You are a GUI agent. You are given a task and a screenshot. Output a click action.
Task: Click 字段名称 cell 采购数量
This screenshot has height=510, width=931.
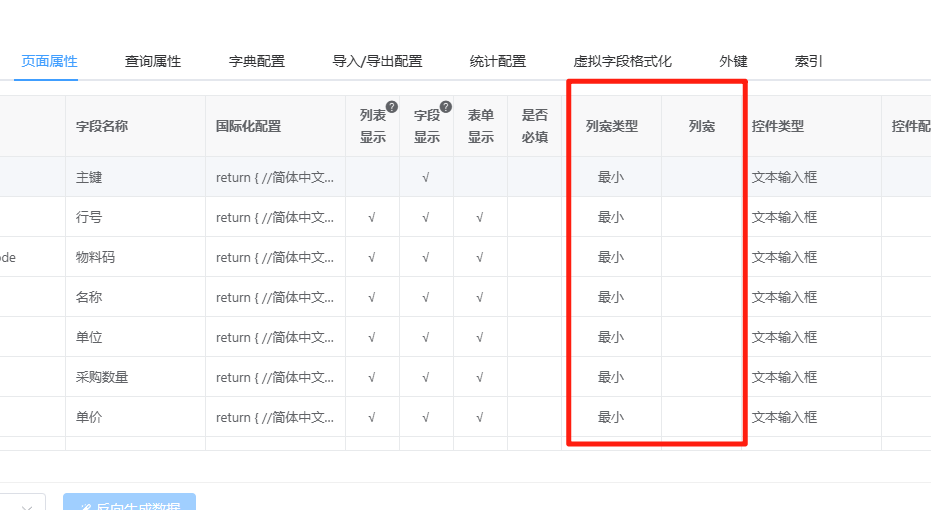click(102, 377)
